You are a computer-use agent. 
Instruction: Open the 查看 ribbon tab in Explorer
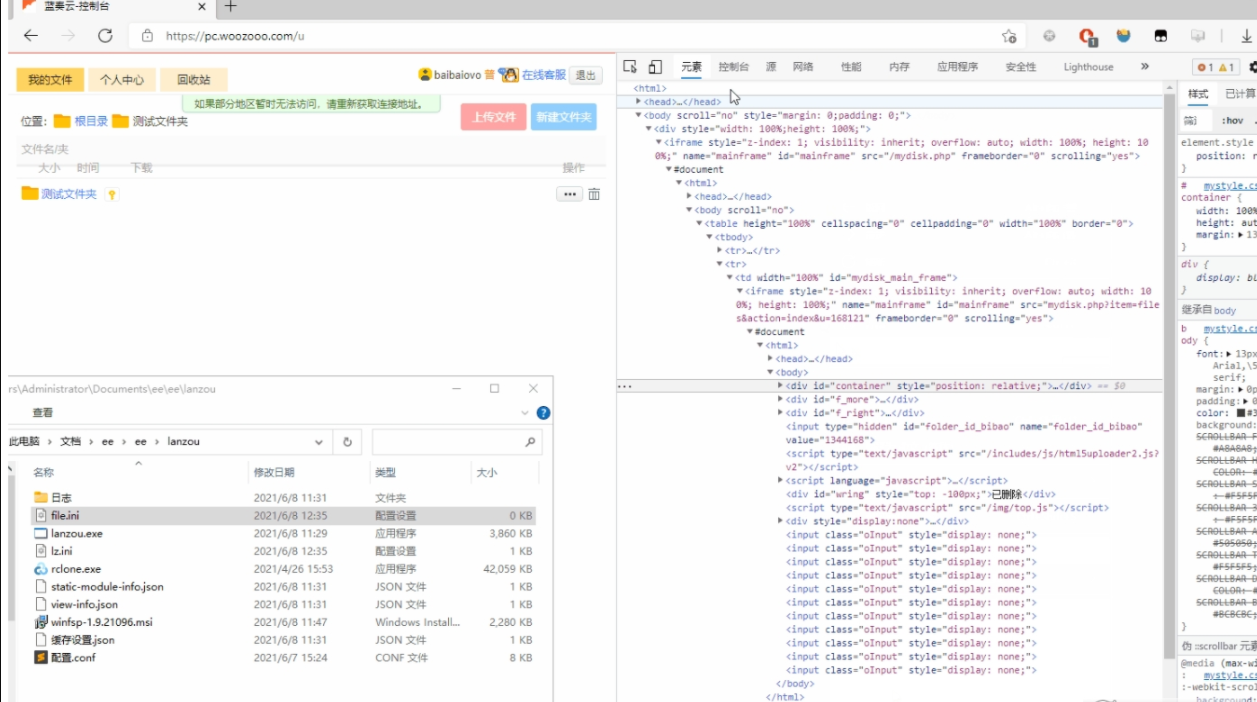point(42,412)
